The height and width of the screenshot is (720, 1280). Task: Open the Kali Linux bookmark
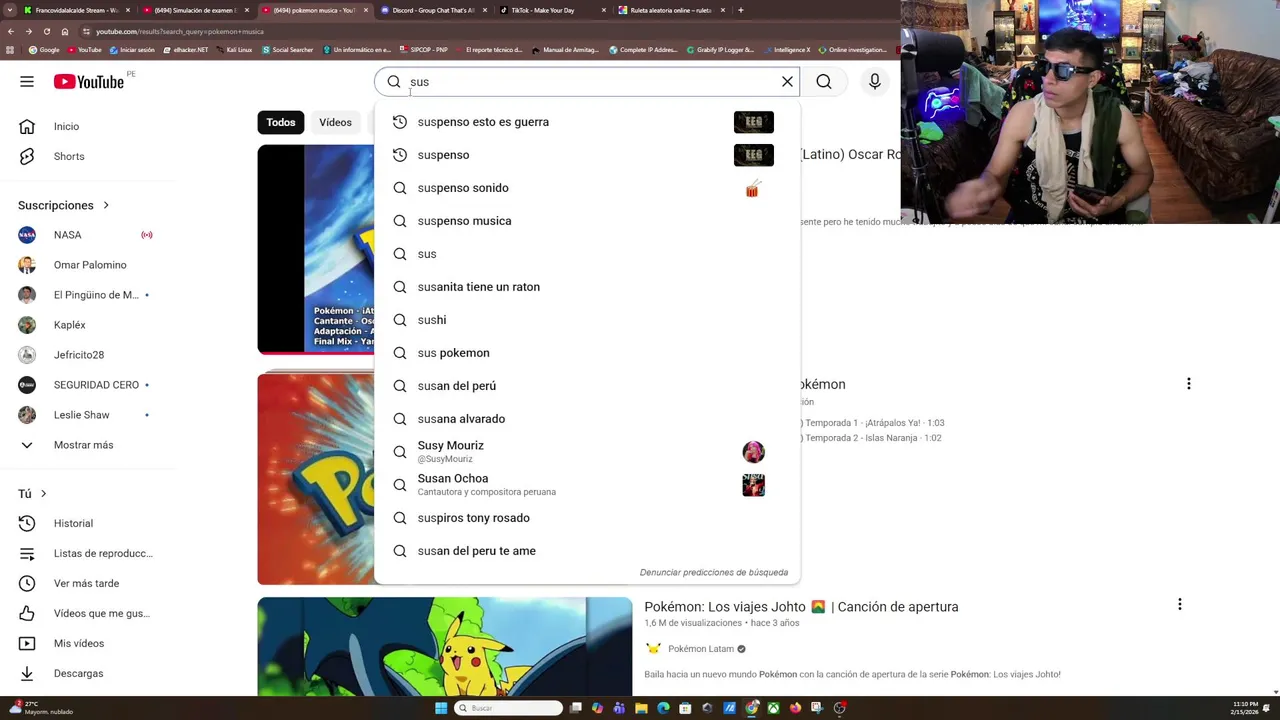point(235,50)
